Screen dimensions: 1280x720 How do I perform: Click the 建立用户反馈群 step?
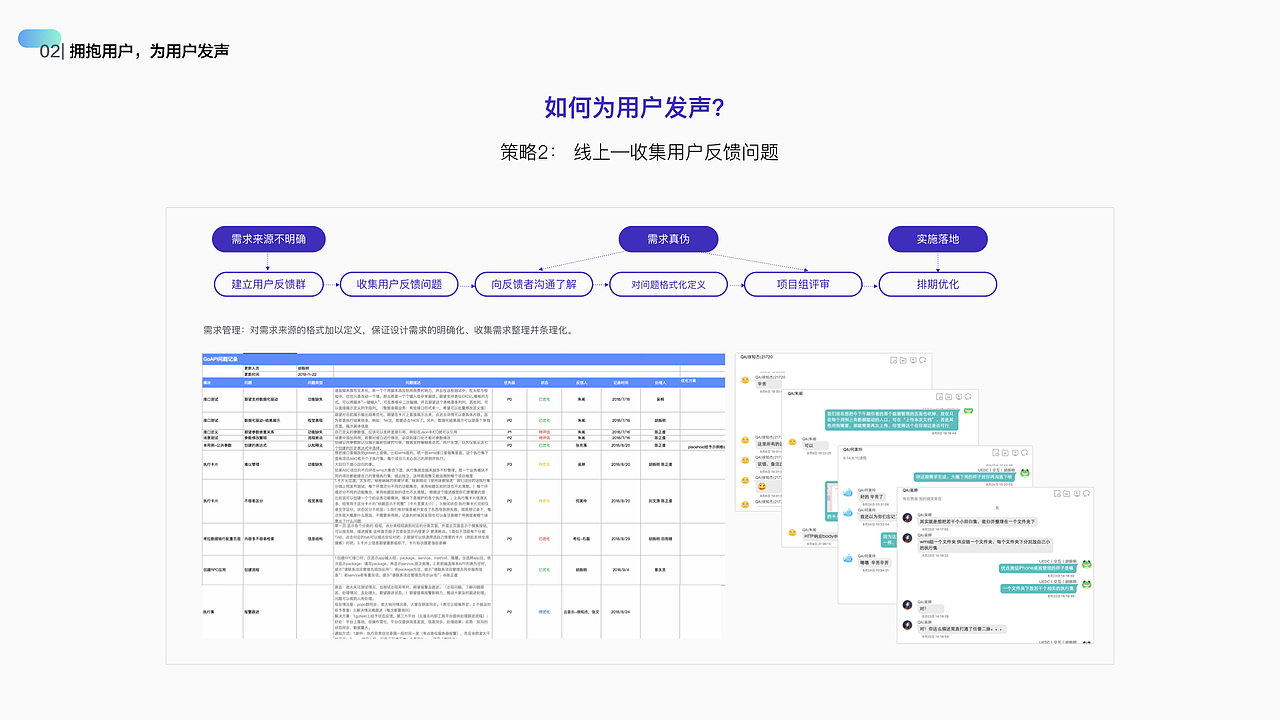pyautogui.click(x=268, y=284)
